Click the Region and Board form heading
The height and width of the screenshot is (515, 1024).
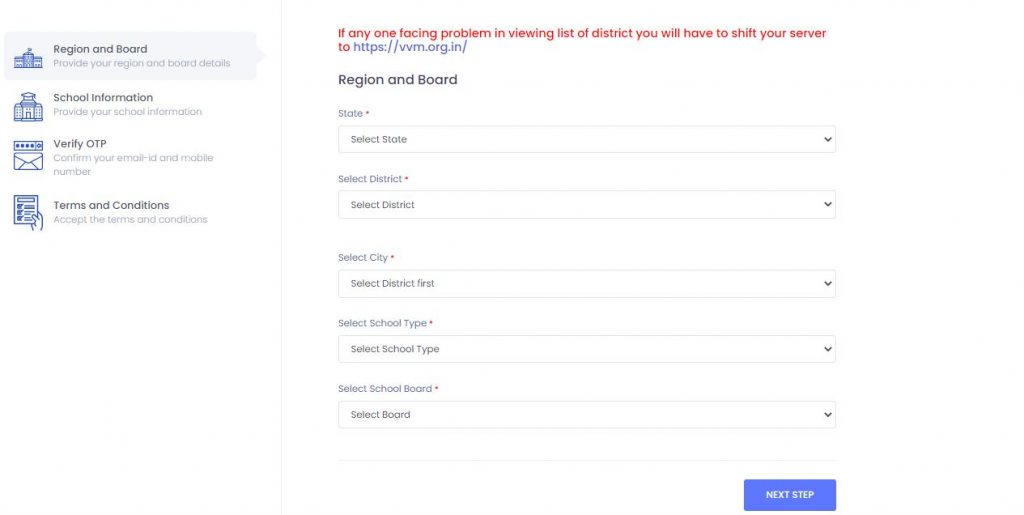398,80
